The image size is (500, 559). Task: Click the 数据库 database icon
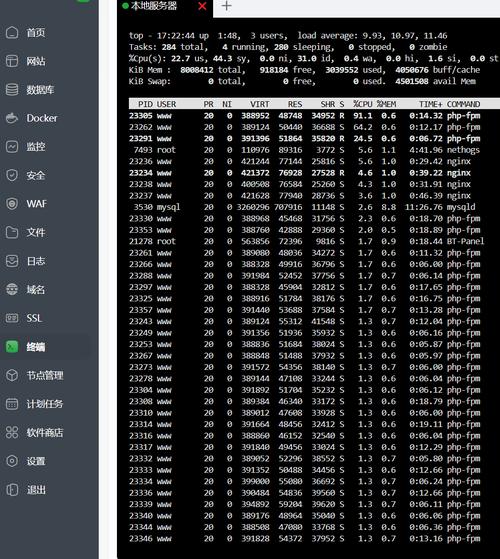click(x=12, y=89)
